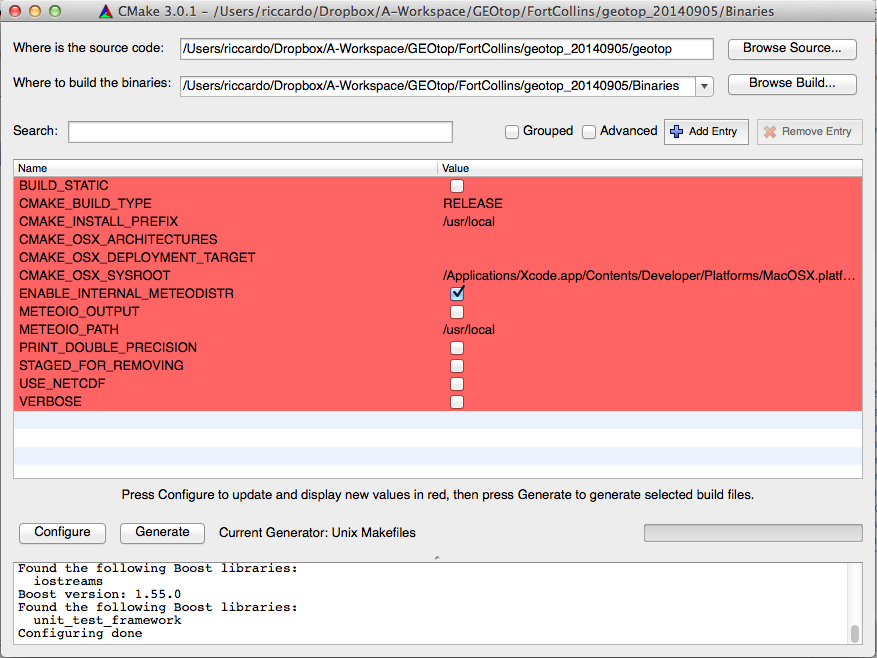The height and width of the screenshot is (658, 877).
Task: Click the METEOIO_PATH /usr/local value
Action: [x=469, y=330]
